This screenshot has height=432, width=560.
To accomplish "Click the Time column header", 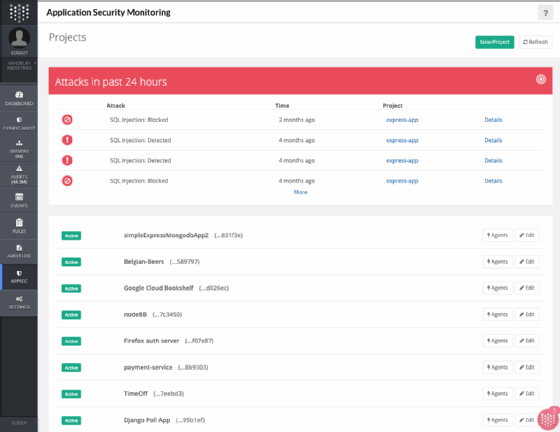I will 282,106.
